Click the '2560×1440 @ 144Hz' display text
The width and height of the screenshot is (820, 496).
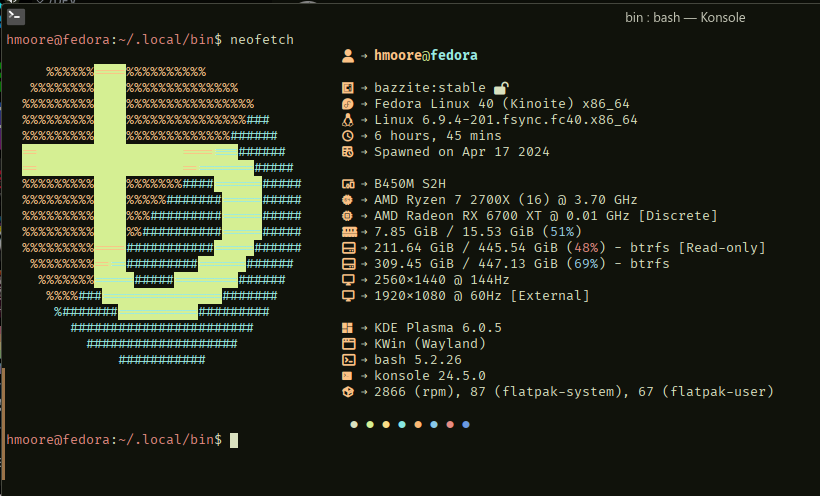click(442, 280)
